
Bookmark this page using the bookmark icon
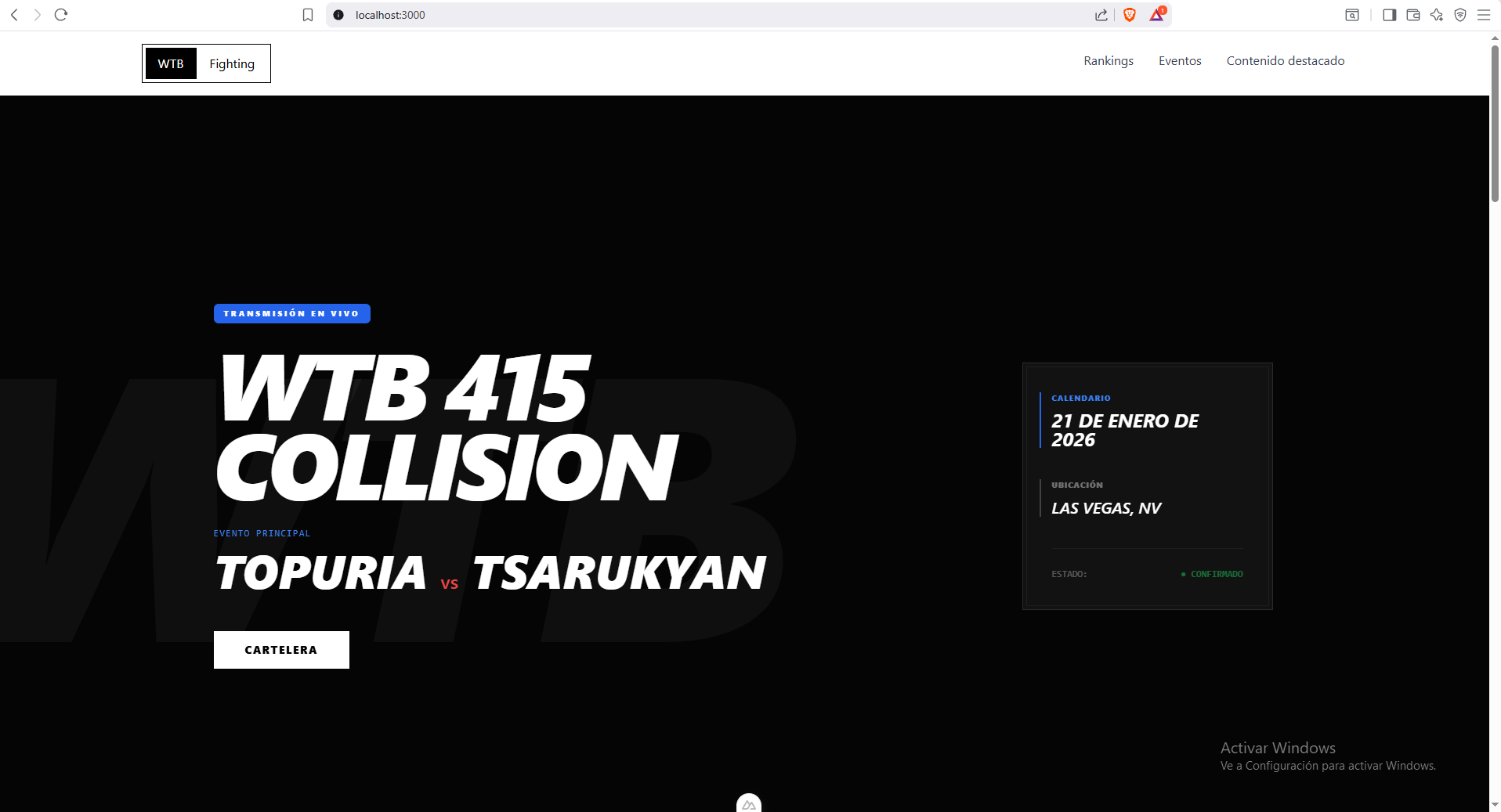[308, 15]
